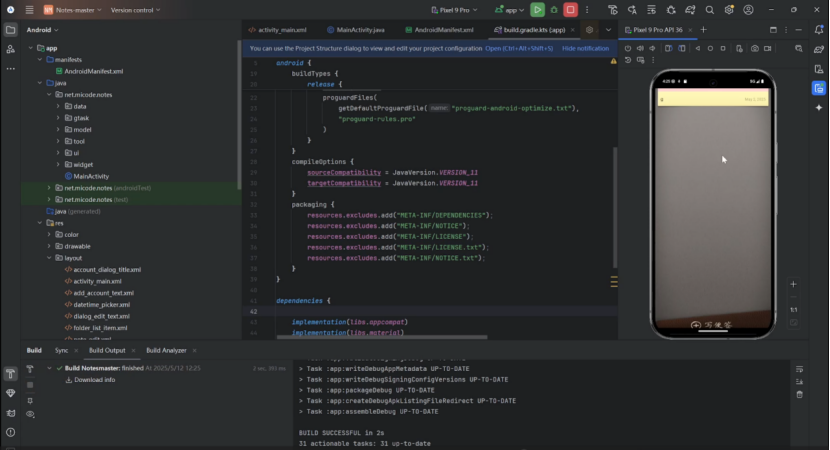Start debugging with the bug icon next to Run
The height and width of the screenshot is (450, 830).
[554, 10]
